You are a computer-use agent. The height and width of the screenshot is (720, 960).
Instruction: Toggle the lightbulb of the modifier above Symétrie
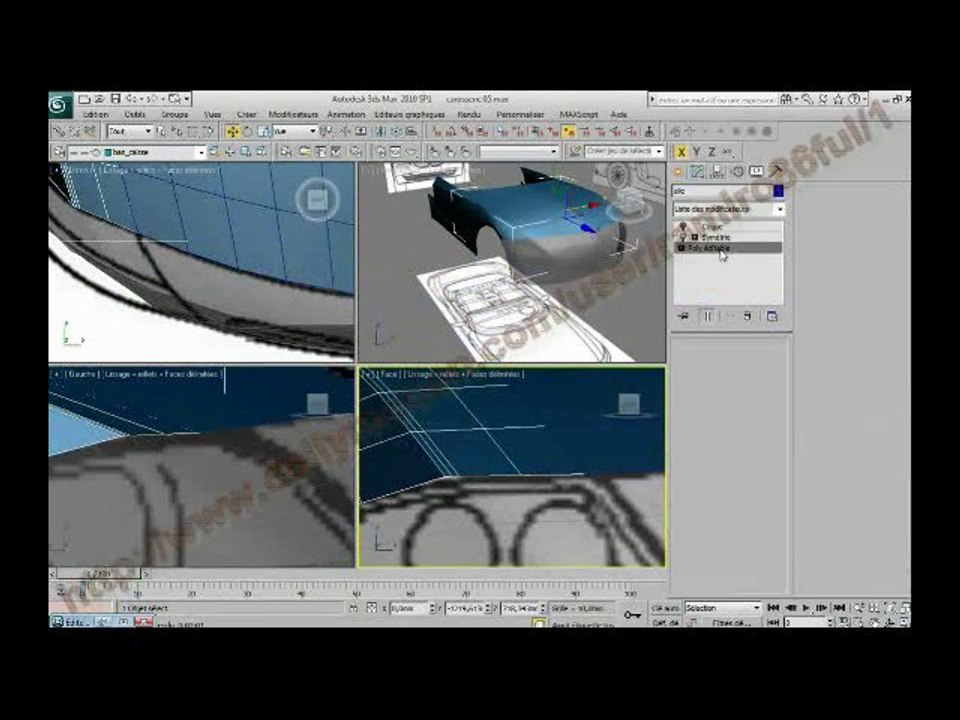pyautogui.click(x=683, y=227)
